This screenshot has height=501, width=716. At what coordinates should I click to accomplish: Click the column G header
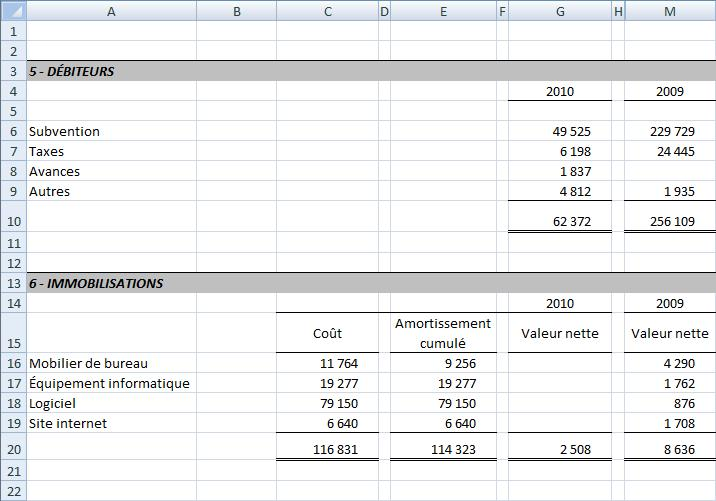pos(559,11)
